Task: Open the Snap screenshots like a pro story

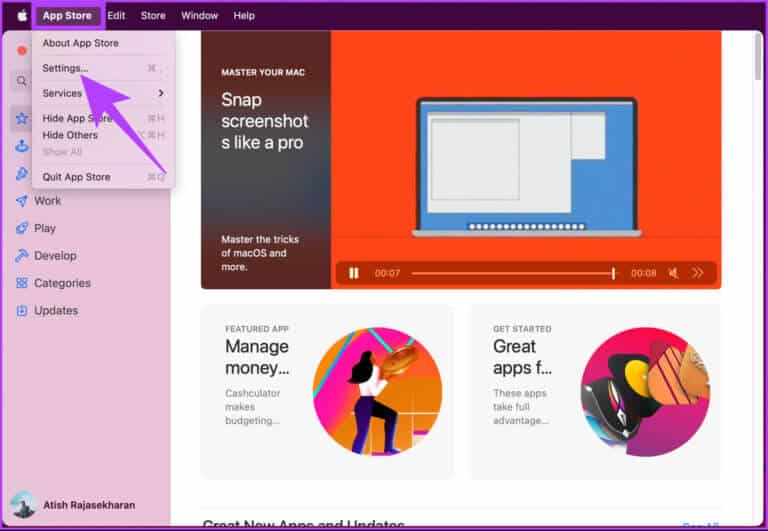Action: [x=264, y=121]
